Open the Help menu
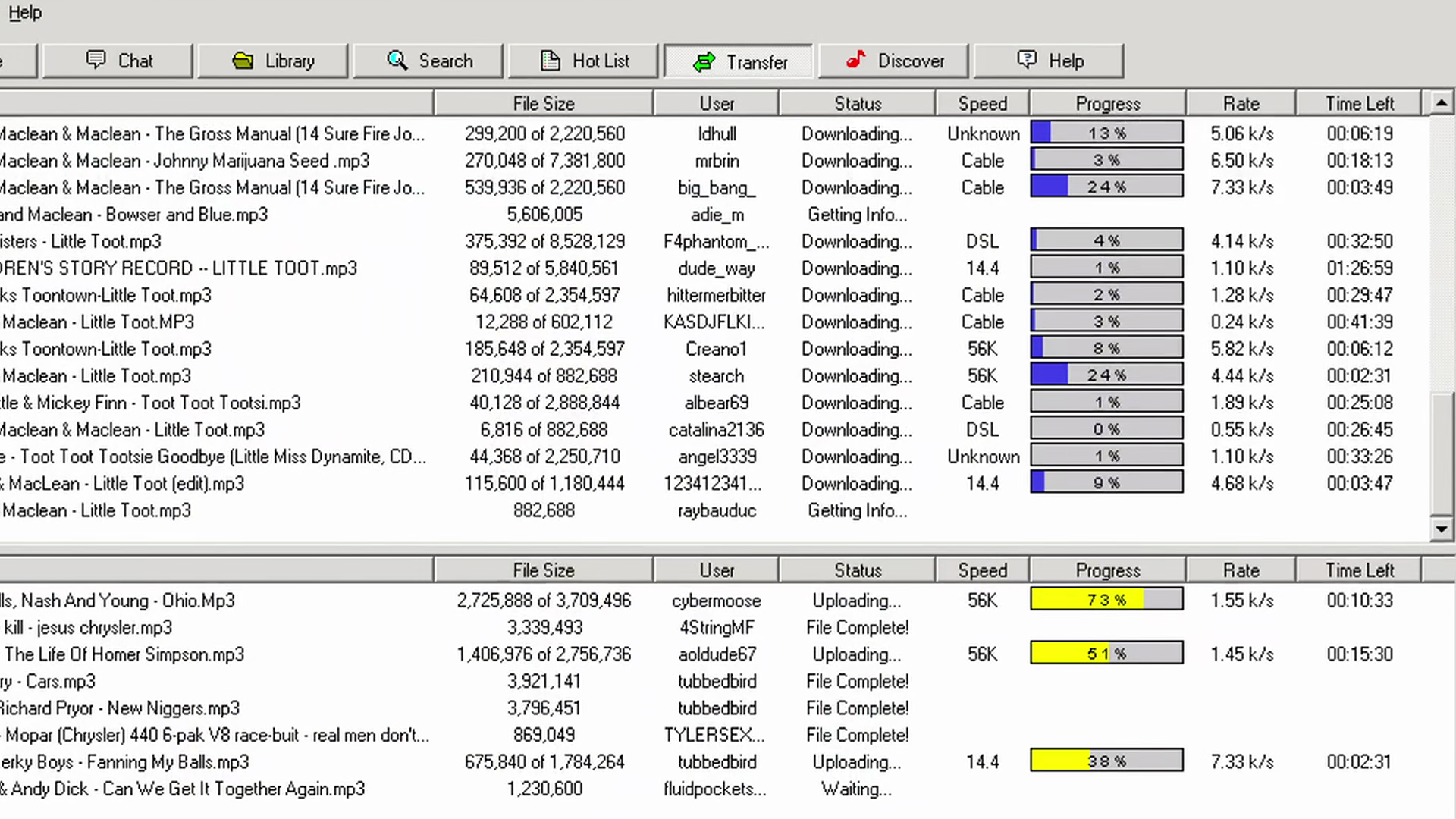The height and width of the screenshot is (819, 1456). (25, 13)
